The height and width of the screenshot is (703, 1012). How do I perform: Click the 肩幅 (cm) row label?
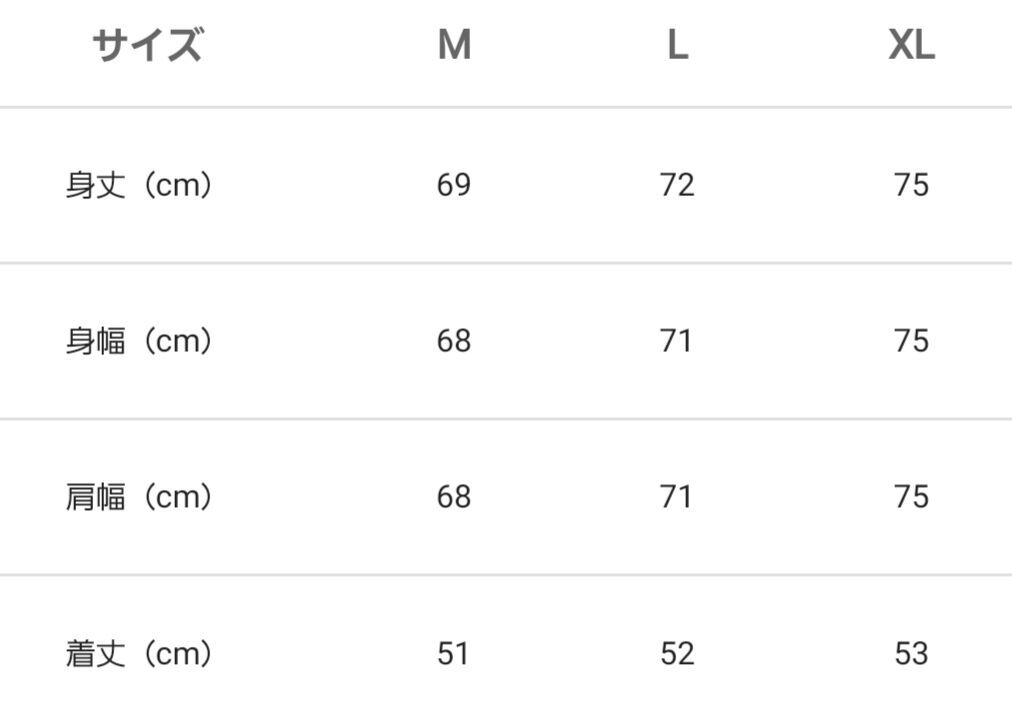[x=139, y=498]
